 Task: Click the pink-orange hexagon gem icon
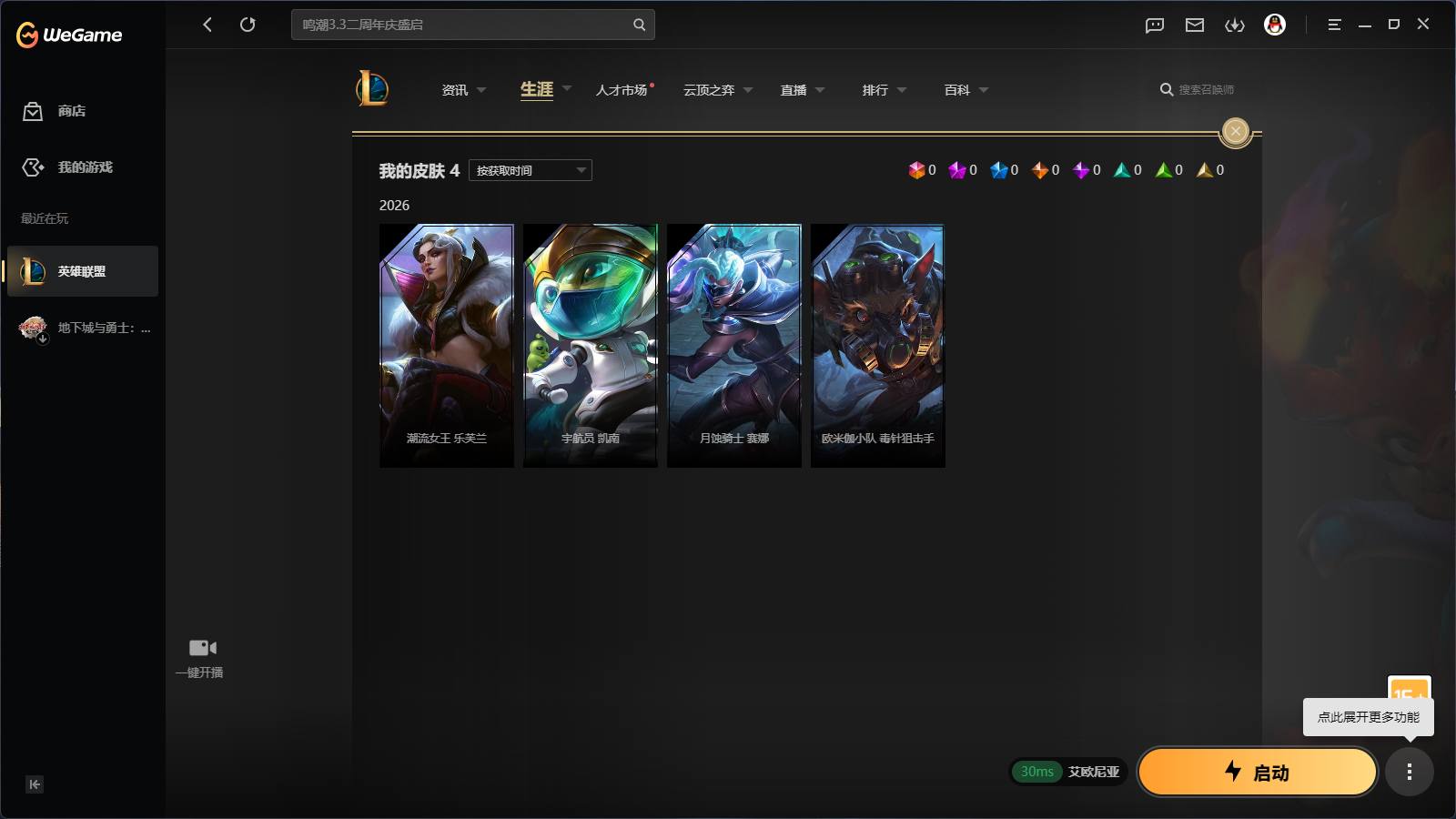pyautogui.click(x=916, y=170)
